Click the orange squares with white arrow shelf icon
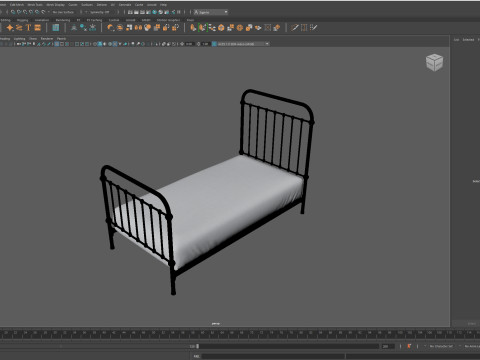The height and width of the screenshot is (360, 480). pyautogui.click(x=175, y=28)
